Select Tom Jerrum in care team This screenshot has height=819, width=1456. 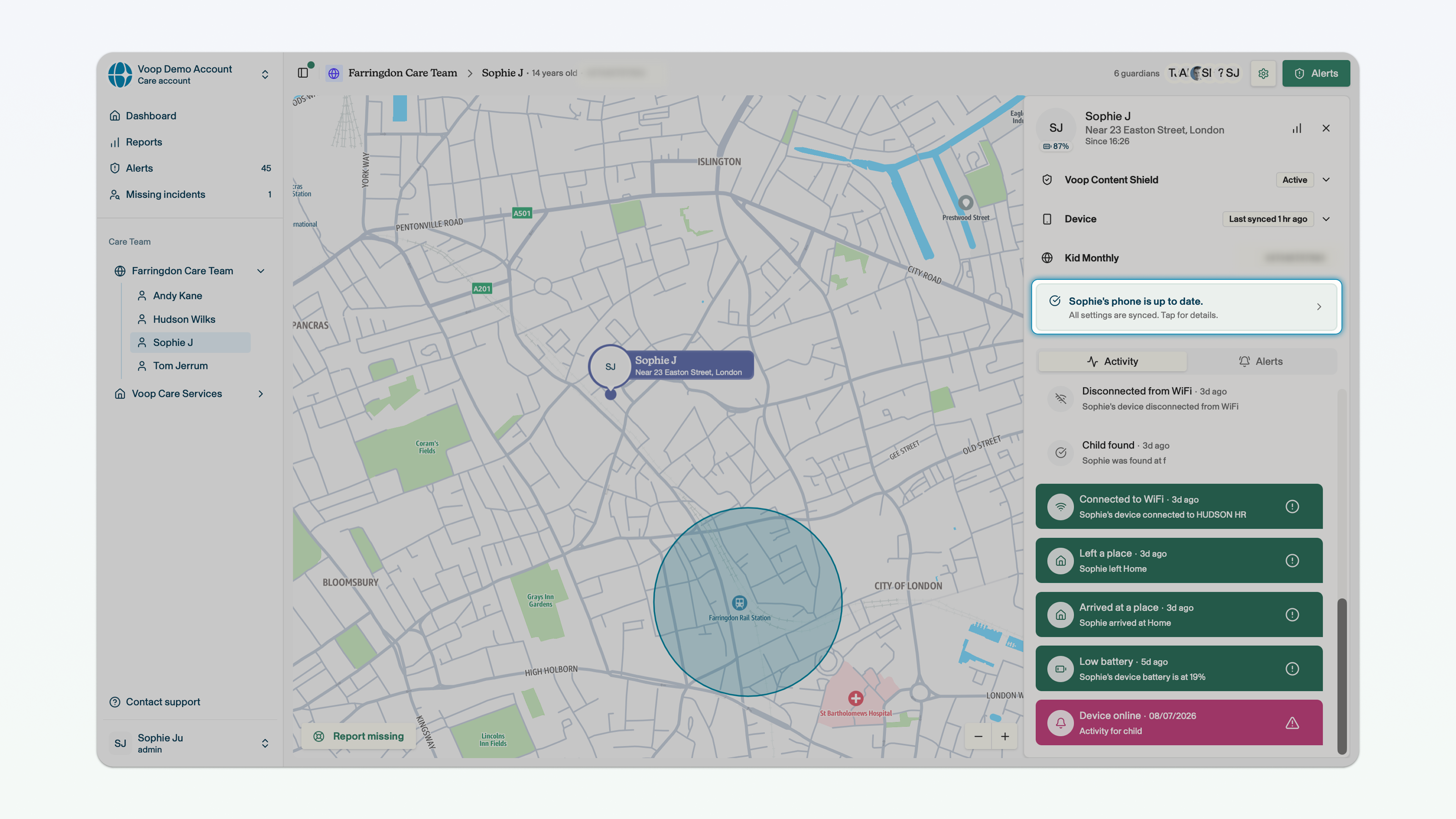coord(190,366)
